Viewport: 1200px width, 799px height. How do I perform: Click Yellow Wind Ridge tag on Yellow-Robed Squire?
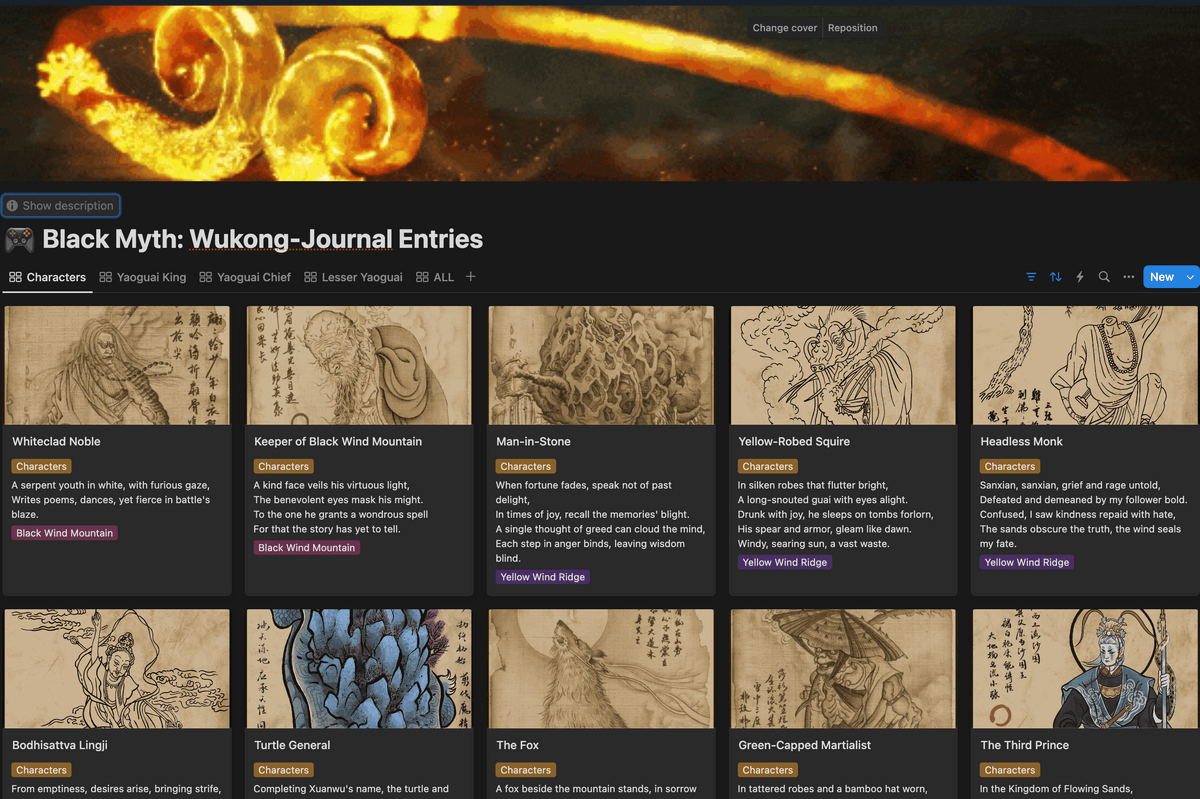tap(785, 562)
